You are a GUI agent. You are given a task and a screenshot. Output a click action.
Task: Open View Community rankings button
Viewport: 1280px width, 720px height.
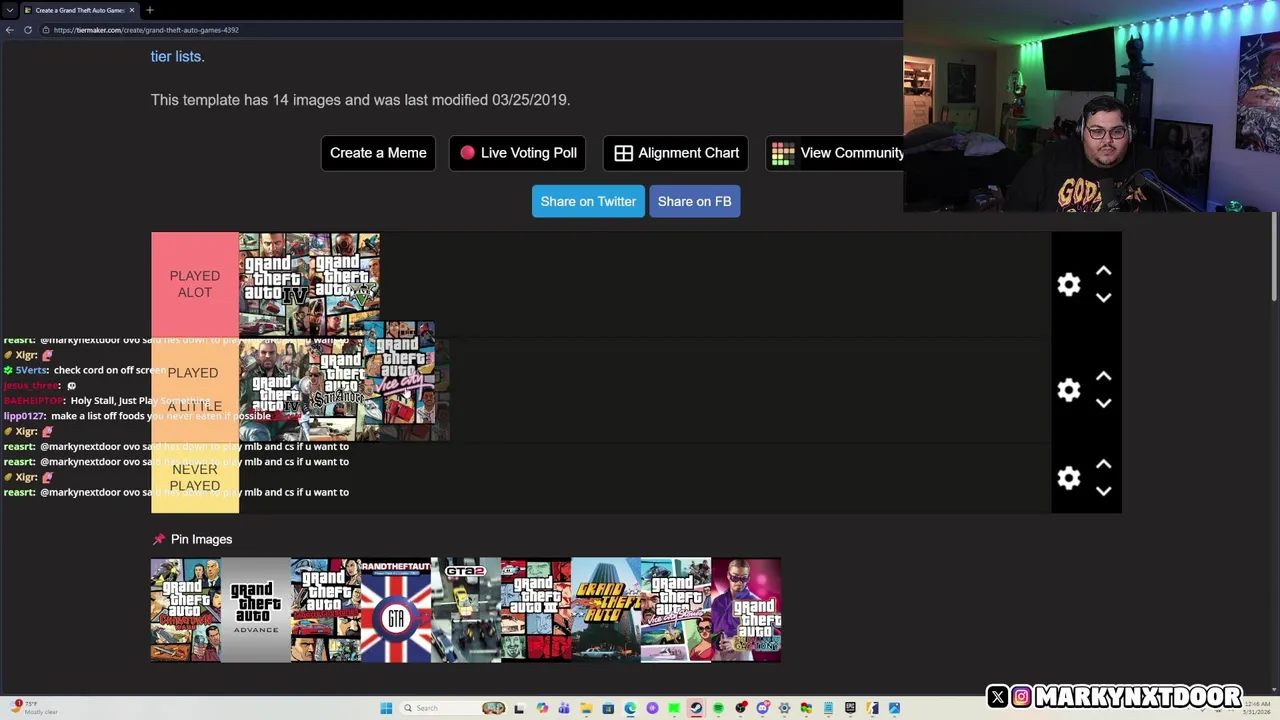pos(835,153)
